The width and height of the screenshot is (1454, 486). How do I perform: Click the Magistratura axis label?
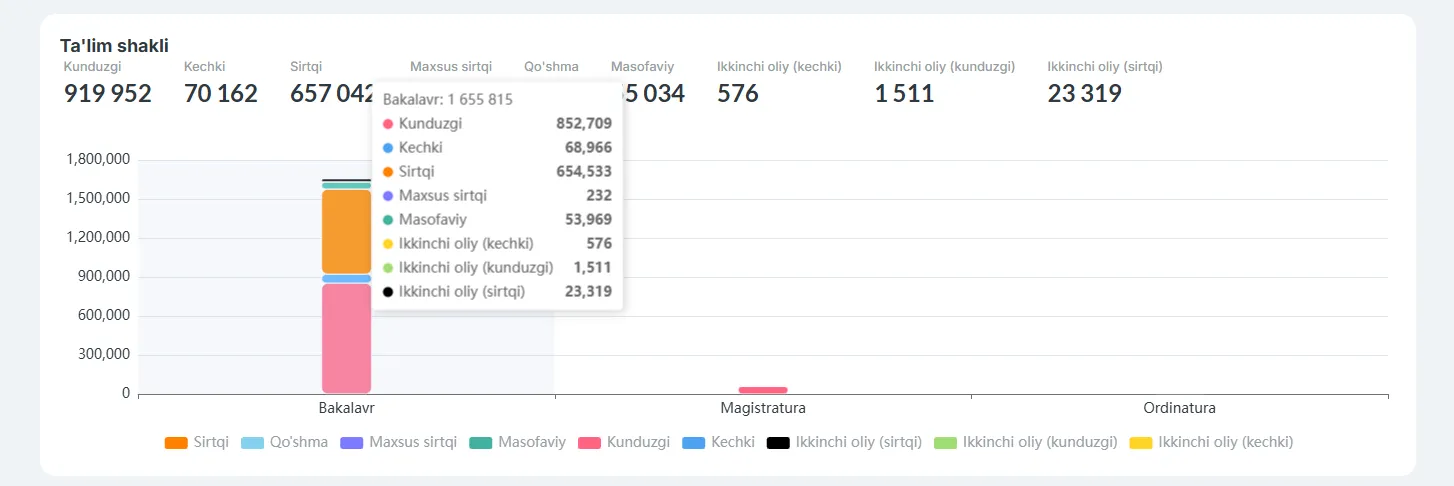point(762,409)
